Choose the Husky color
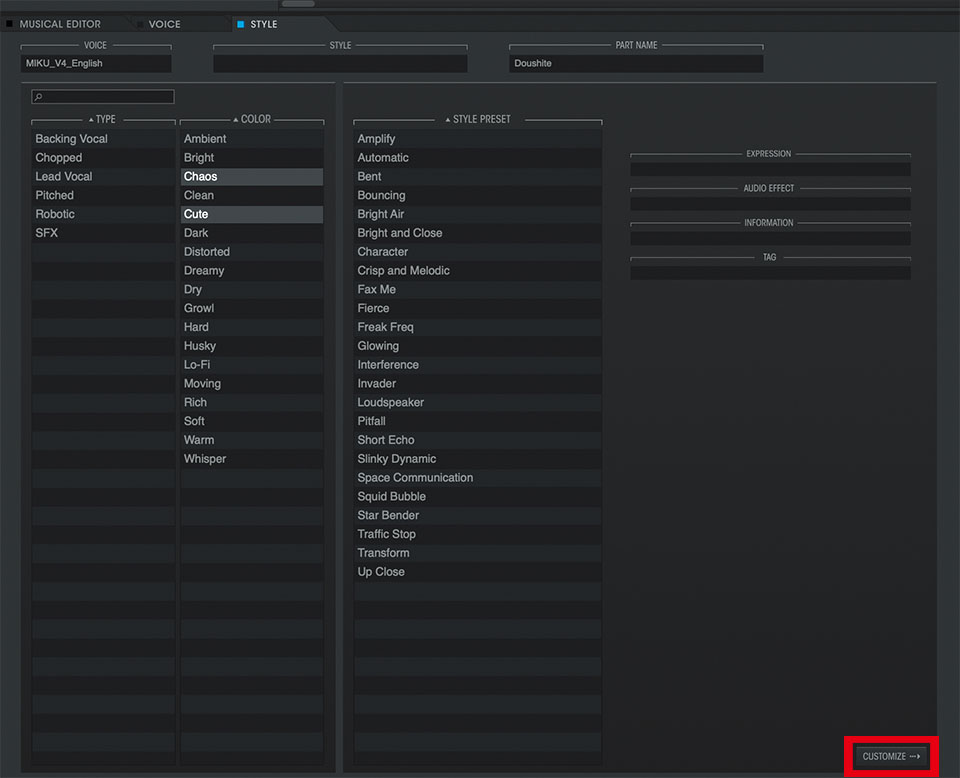The height and width of the screenshot is (778, 960). point(252,346)
